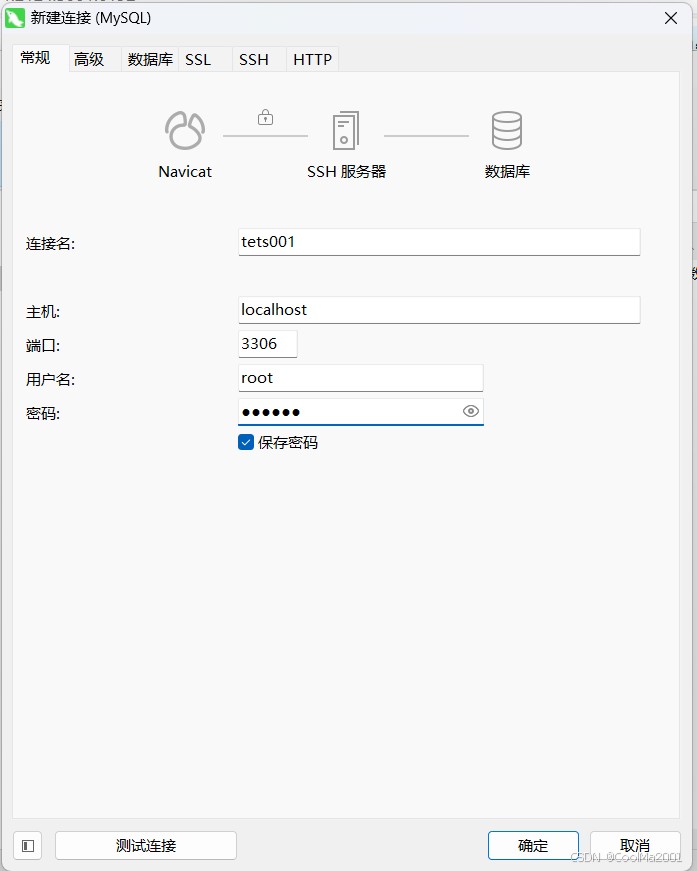Switch to the HTTP tab

(x=312, y=59)
